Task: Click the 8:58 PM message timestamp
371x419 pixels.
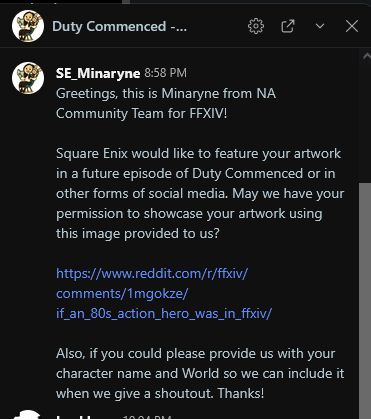Action: [165, 73]
